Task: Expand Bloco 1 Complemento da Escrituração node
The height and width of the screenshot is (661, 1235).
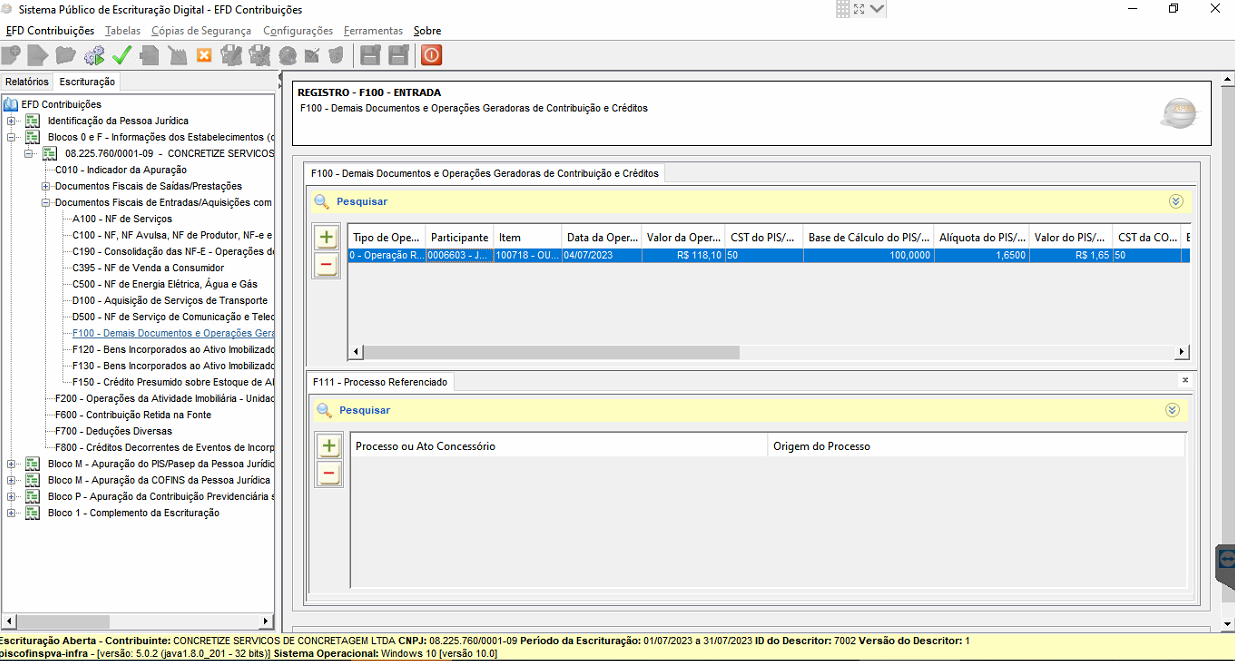Action: 11,513
